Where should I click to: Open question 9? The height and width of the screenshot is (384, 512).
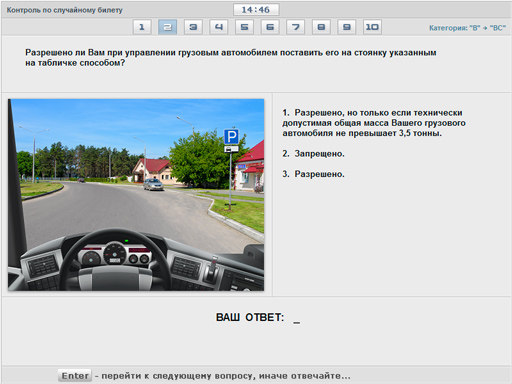347,27
